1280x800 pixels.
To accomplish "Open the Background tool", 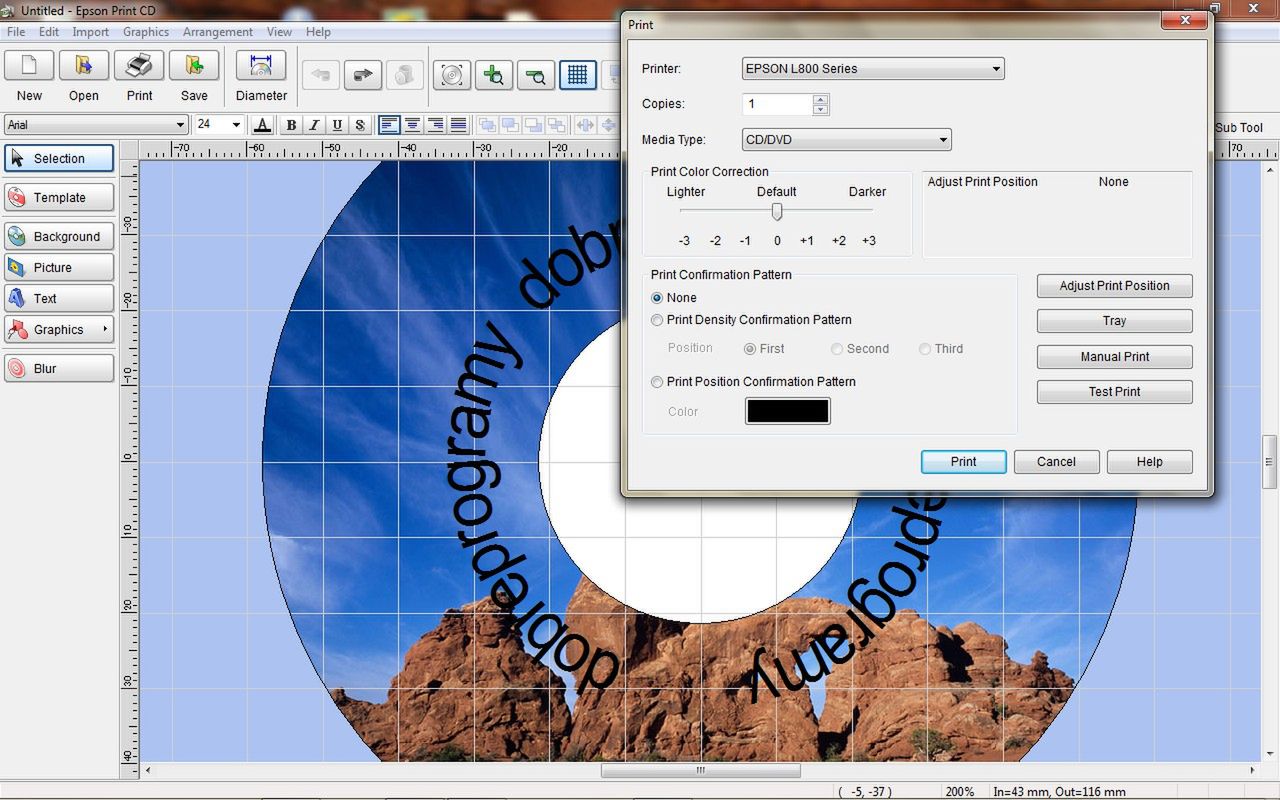I will tap(59, 236).
